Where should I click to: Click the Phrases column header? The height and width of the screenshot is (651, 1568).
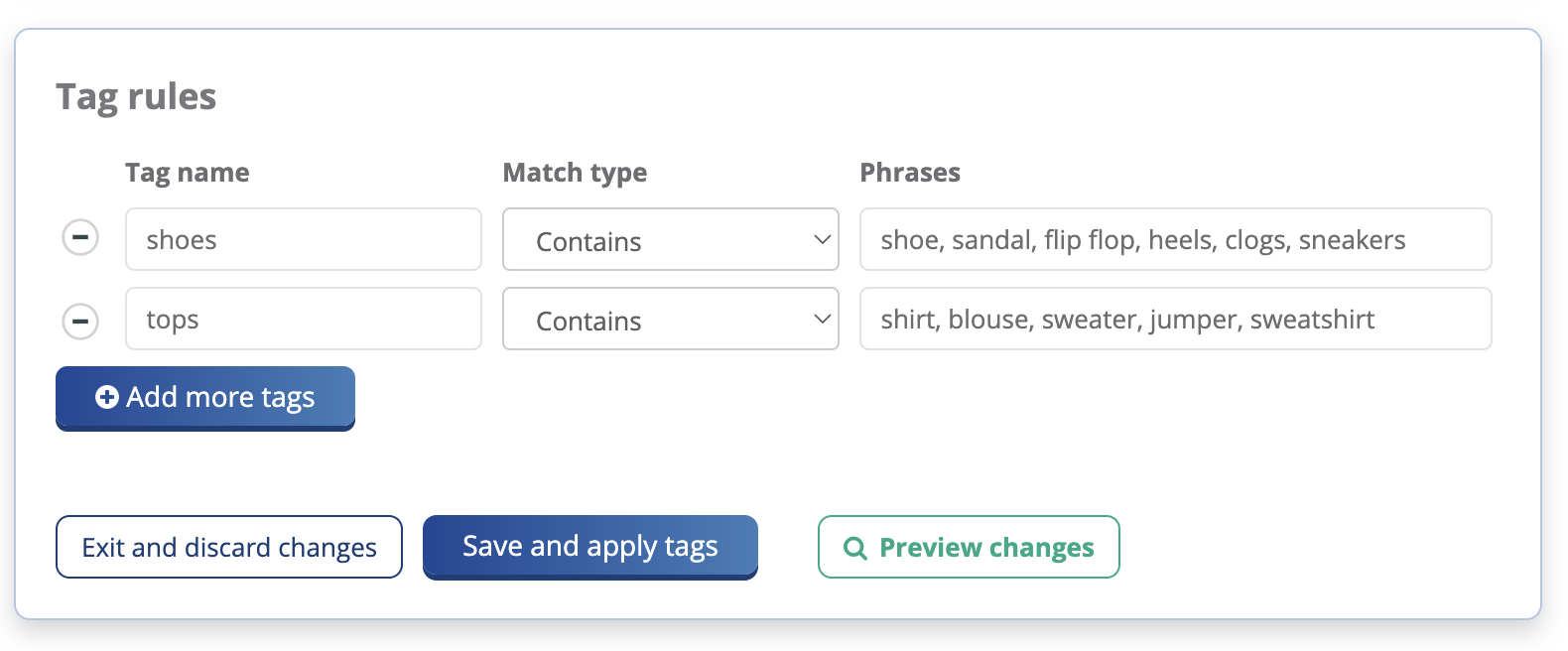click(910, 173)
